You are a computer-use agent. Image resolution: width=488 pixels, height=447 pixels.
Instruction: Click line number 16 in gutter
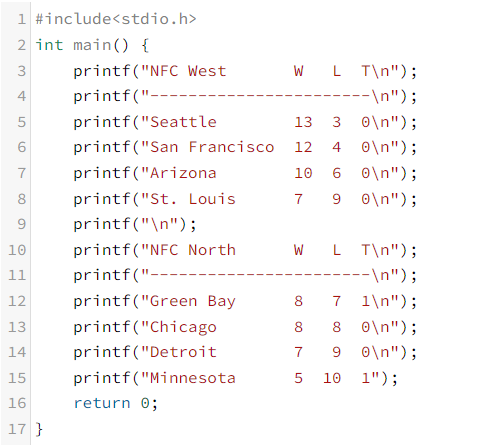pos(17,403)
